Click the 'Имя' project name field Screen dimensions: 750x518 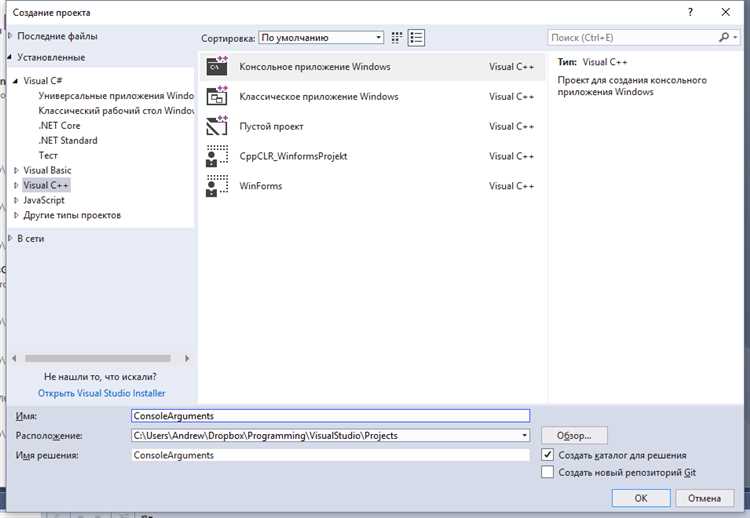point(331,416)
